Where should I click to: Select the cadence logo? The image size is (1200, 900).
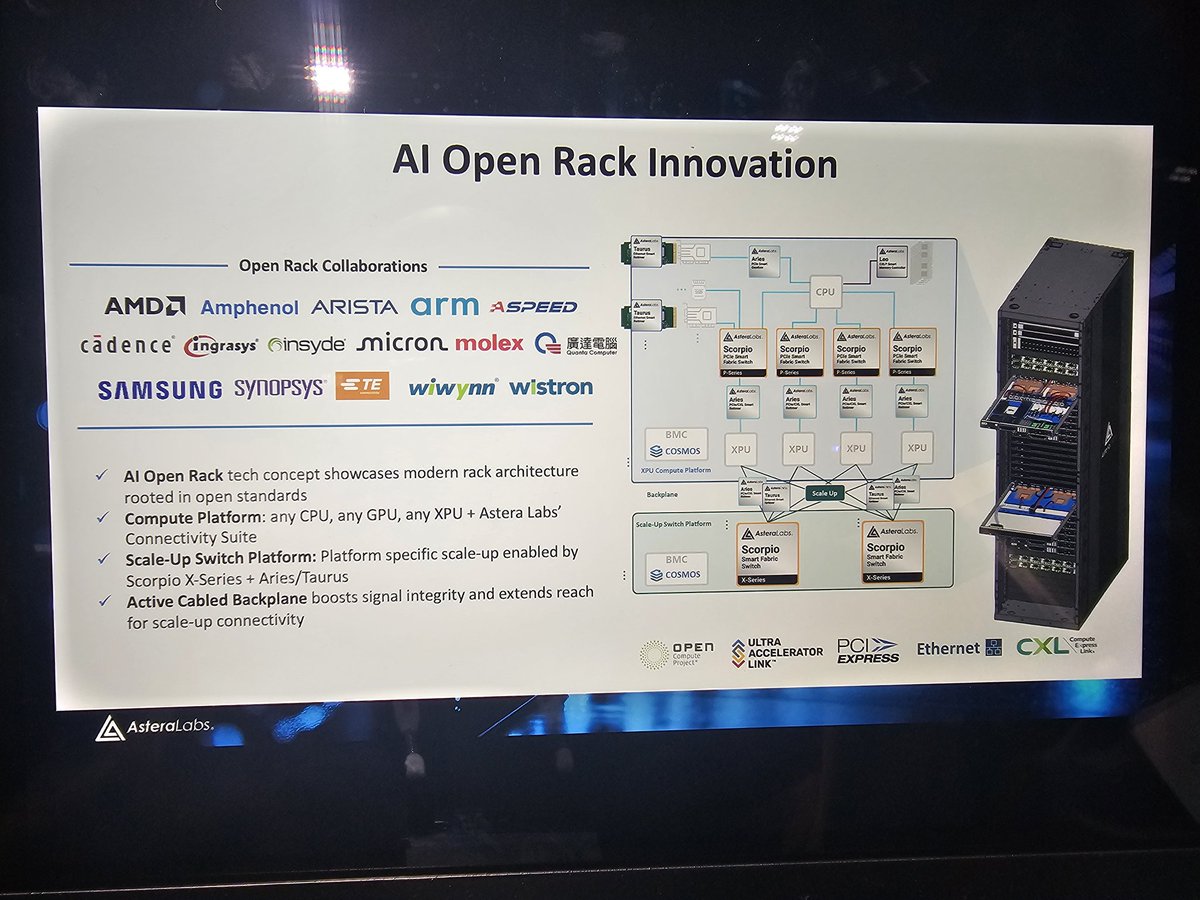pyautogui.click(x=127, y=345)
